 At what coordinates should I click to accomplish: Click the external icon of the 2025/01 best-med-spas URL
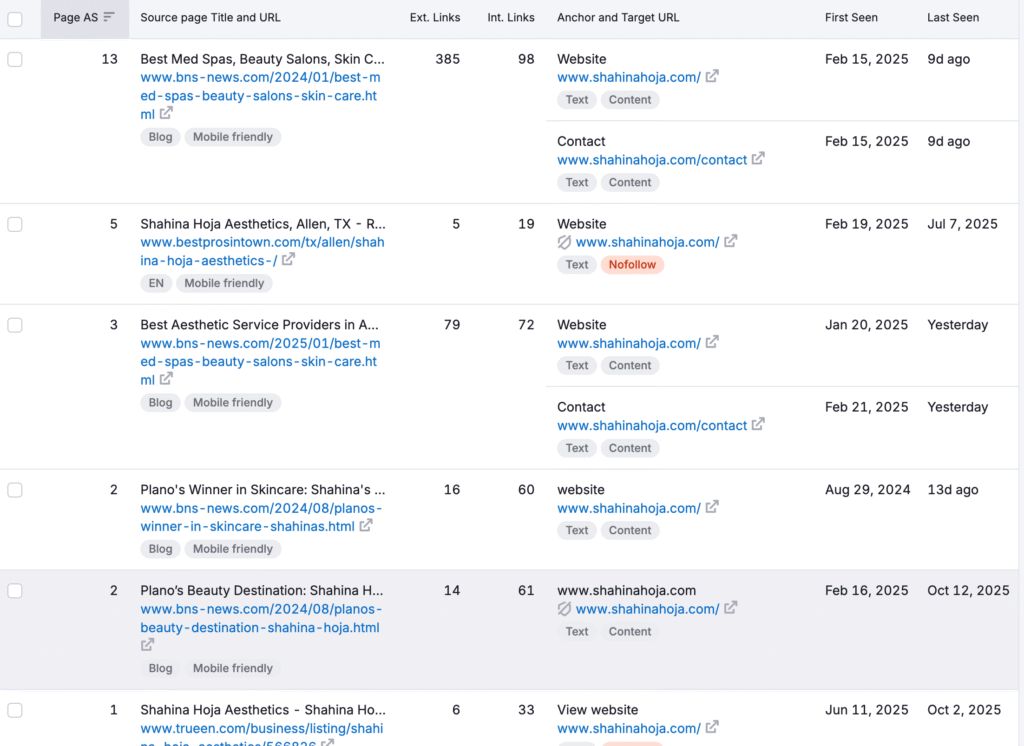pyautogui.click(x=167, y=380)
